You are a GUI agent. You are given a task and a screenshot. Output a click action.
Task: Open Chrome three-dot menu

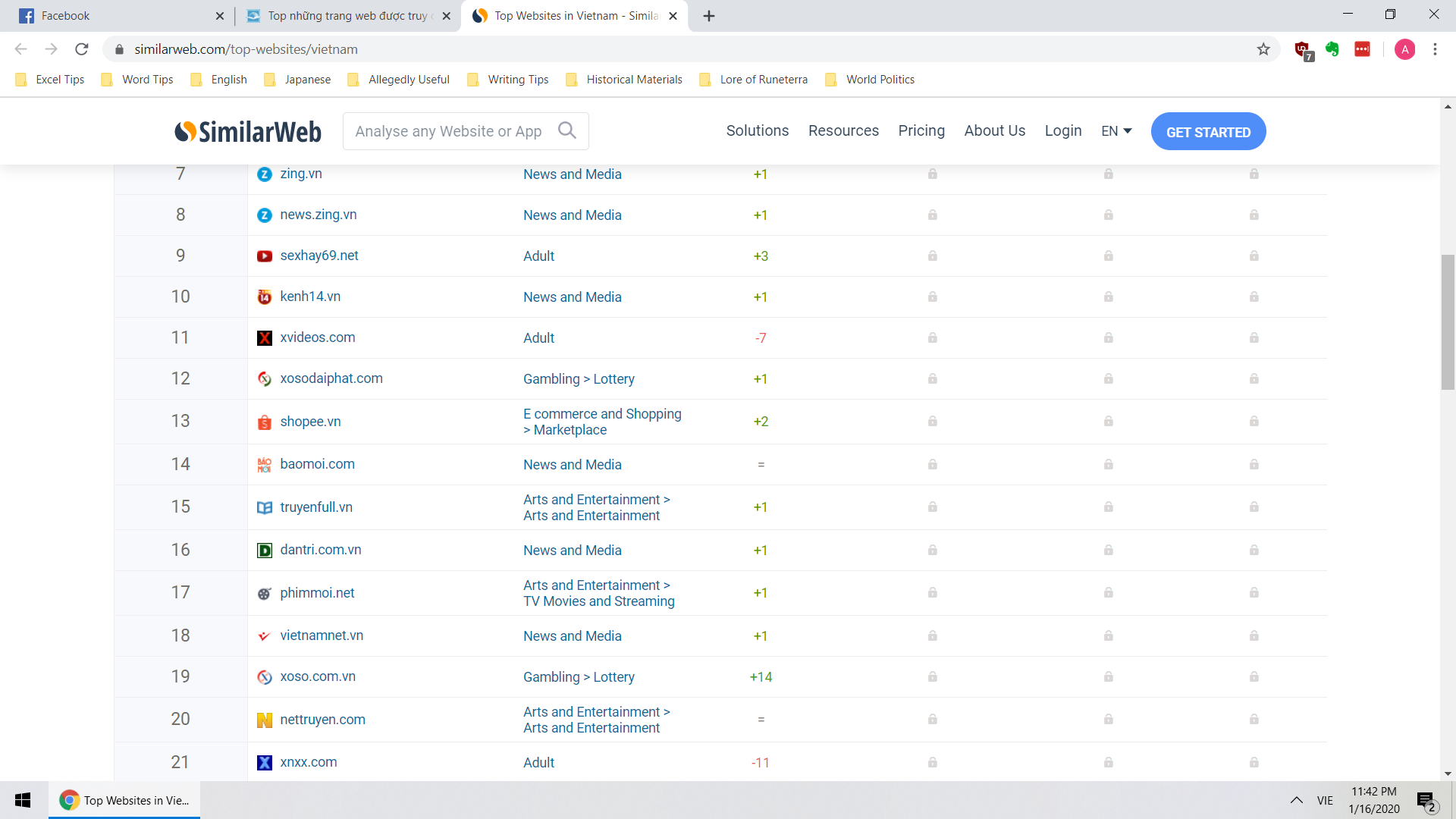coord(1435,49)
